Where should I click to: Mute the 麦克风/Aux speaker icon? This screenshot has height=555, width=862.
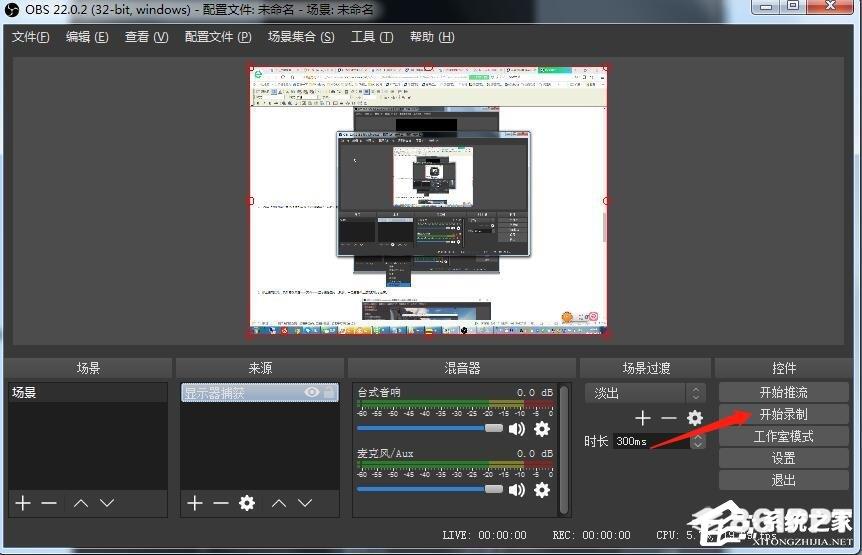pos(517,490)
